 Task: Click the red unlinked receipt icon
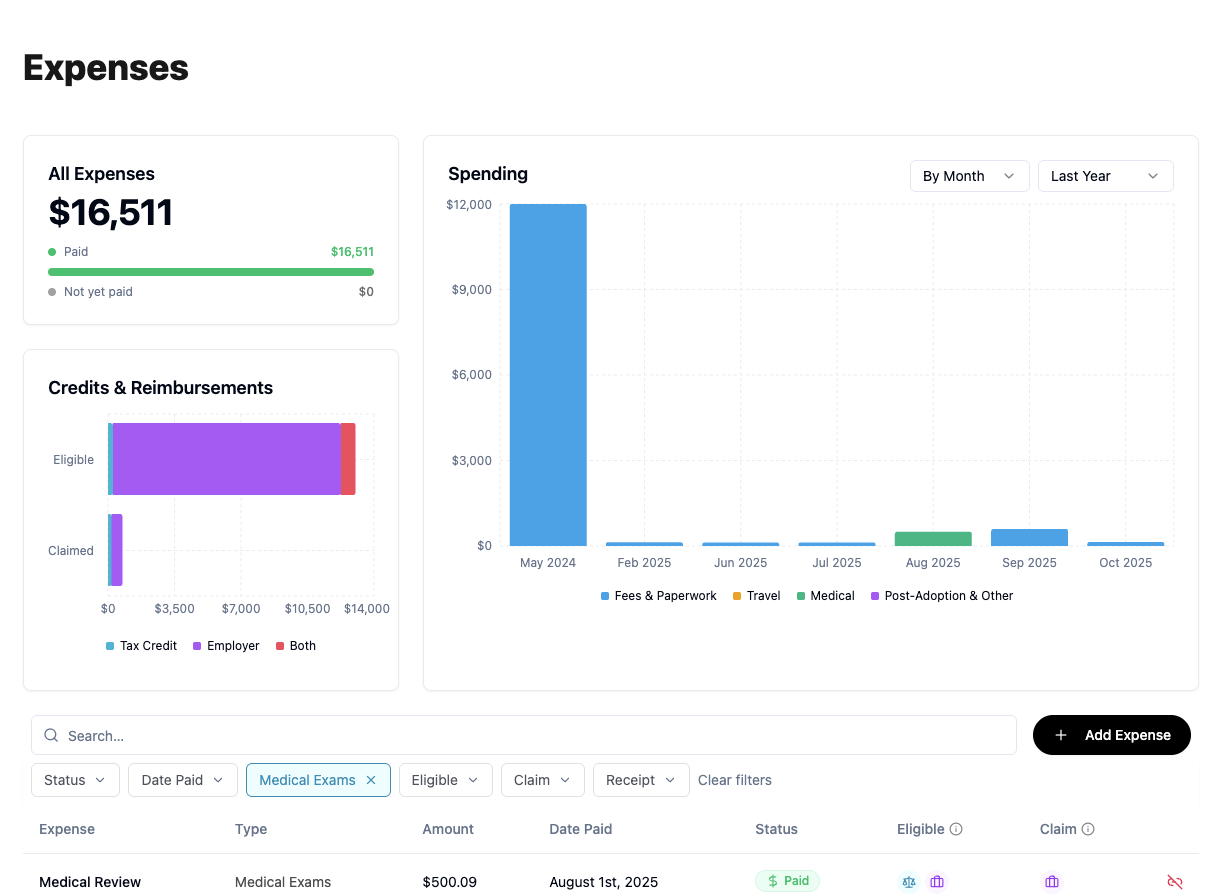click(x=1175, y=882)
